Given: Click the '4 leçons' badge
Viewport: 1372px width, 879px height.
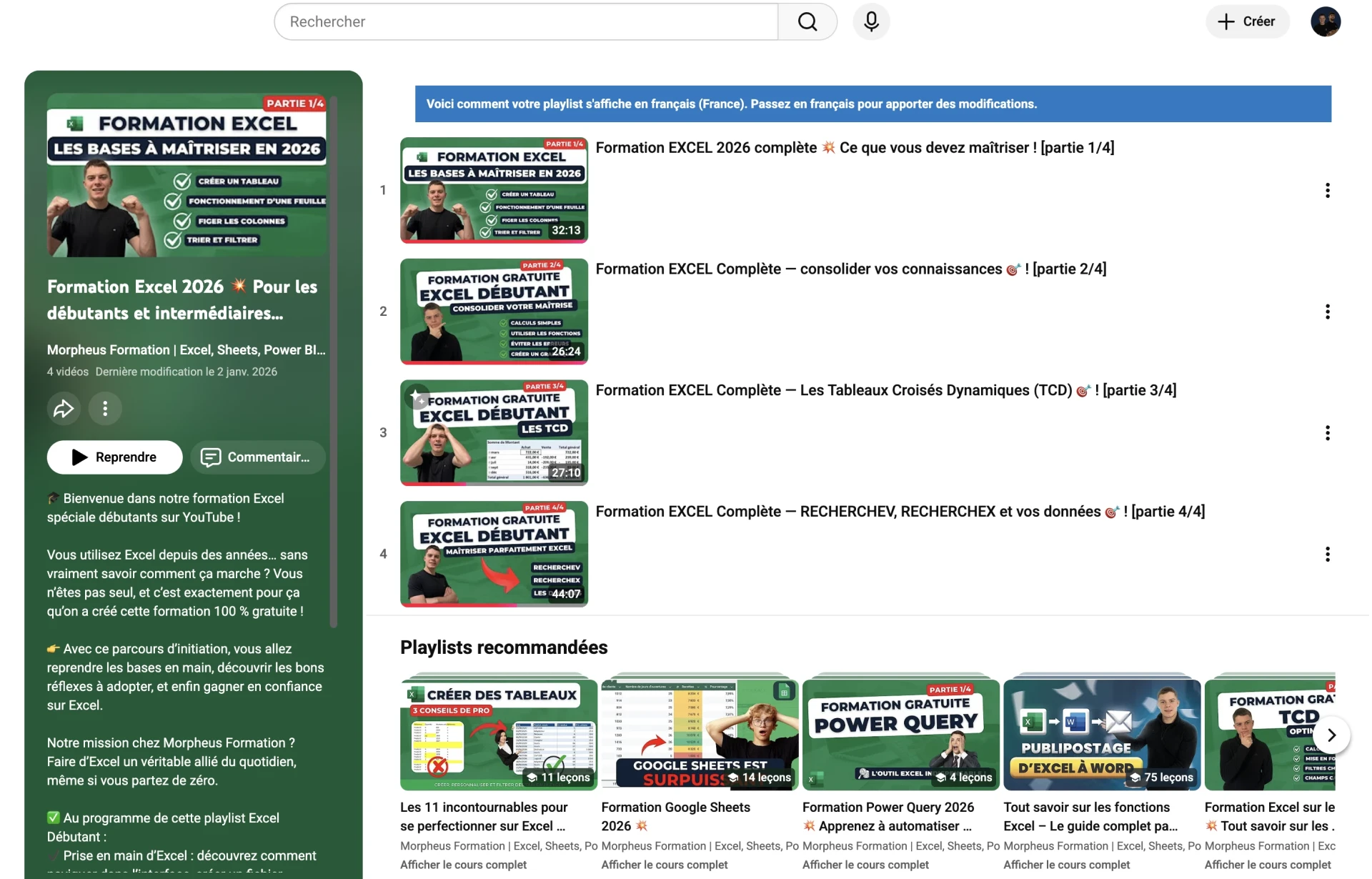Looking at the screenshot, I should tap(964, 778).
